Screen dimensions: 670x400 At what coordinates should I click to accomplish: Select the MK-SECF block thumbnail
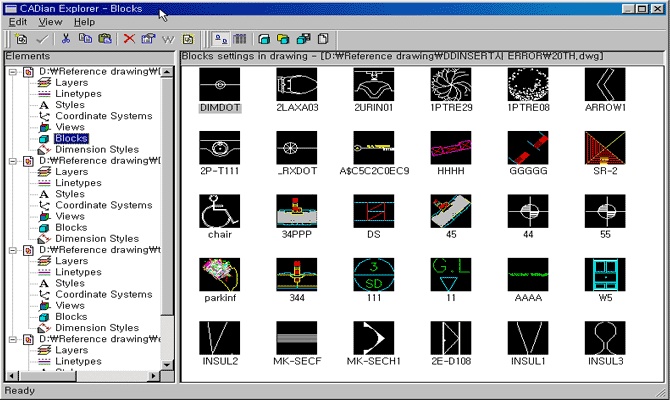(297, 338)
